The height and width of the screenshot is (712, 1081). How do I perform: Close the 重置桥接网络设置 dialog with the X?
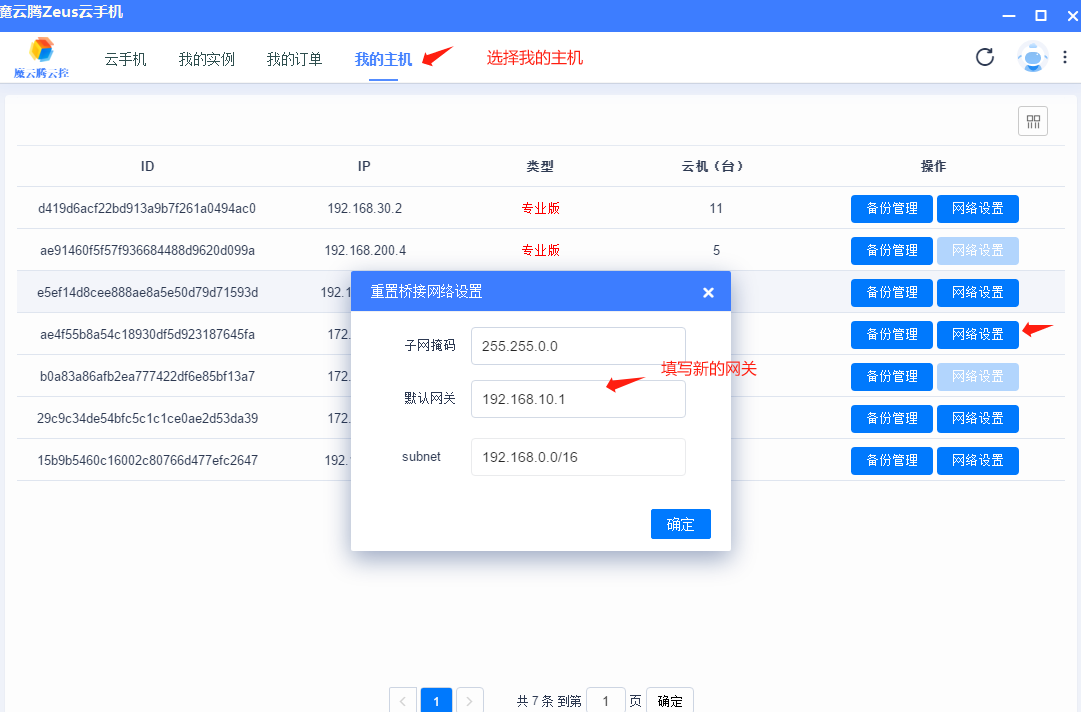[x=708, y=292]
